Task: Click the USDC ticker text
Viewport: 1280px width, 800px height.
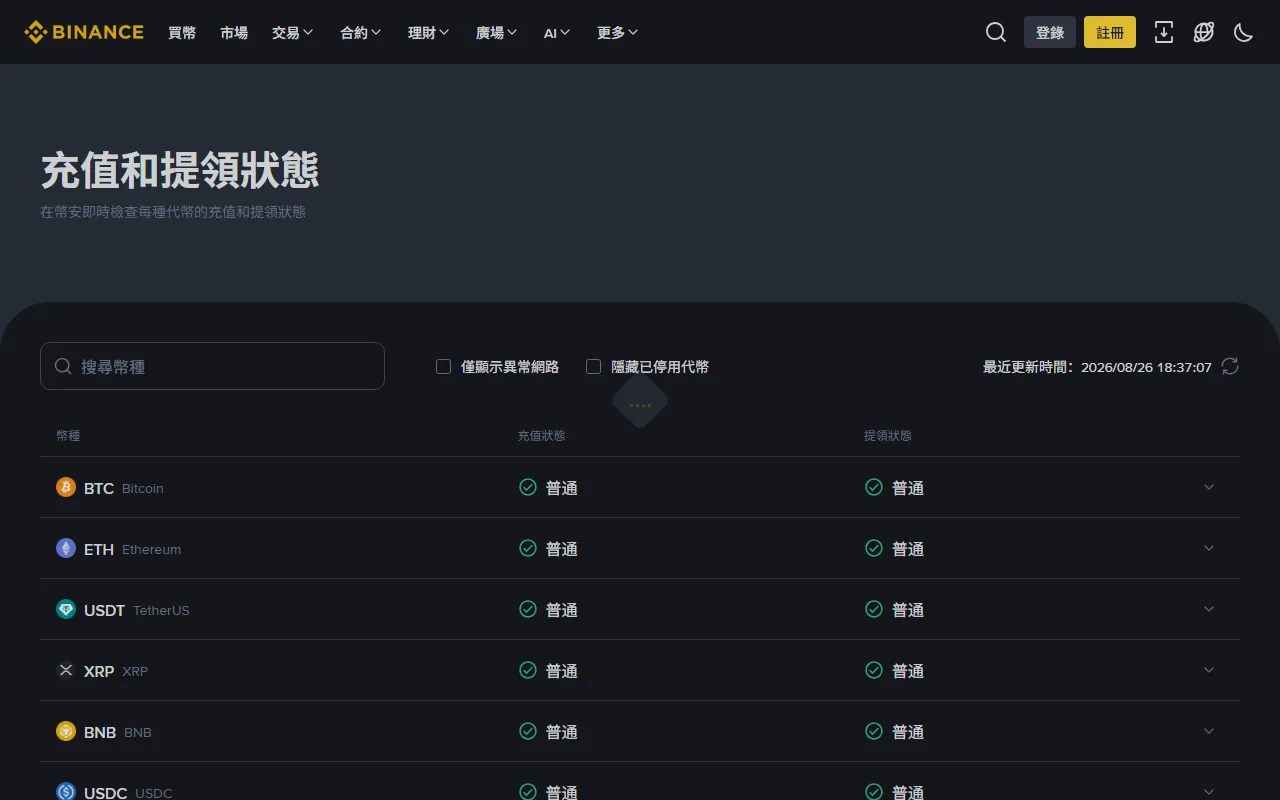Action: pos(106,793)
